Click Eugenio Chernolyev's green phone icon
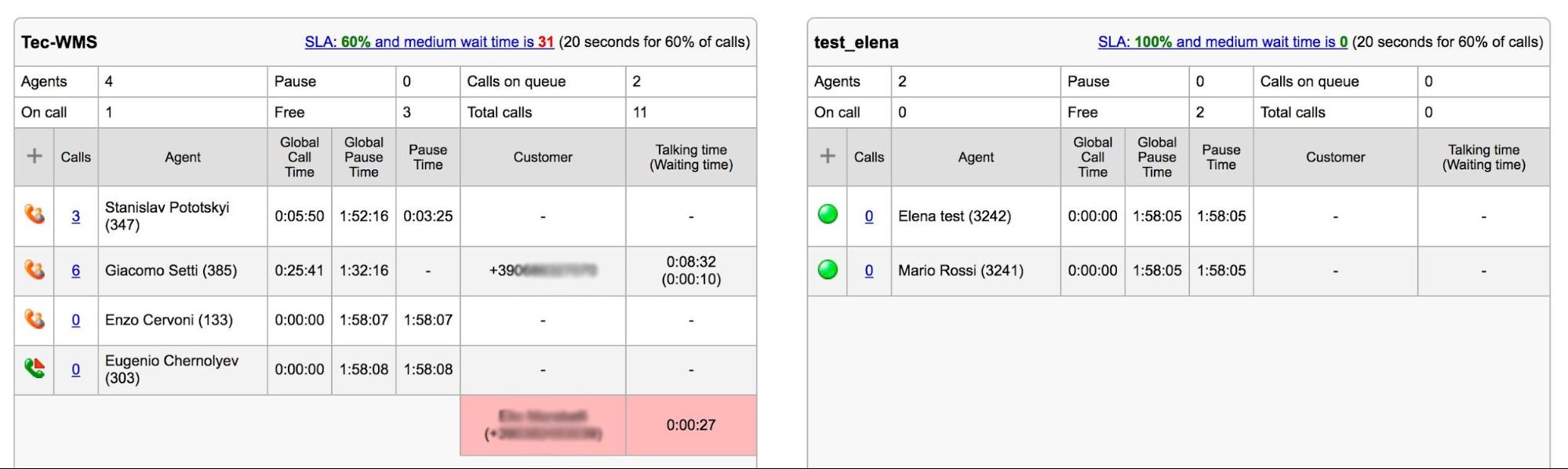1568x469 pixels. (x=35, y=368)
